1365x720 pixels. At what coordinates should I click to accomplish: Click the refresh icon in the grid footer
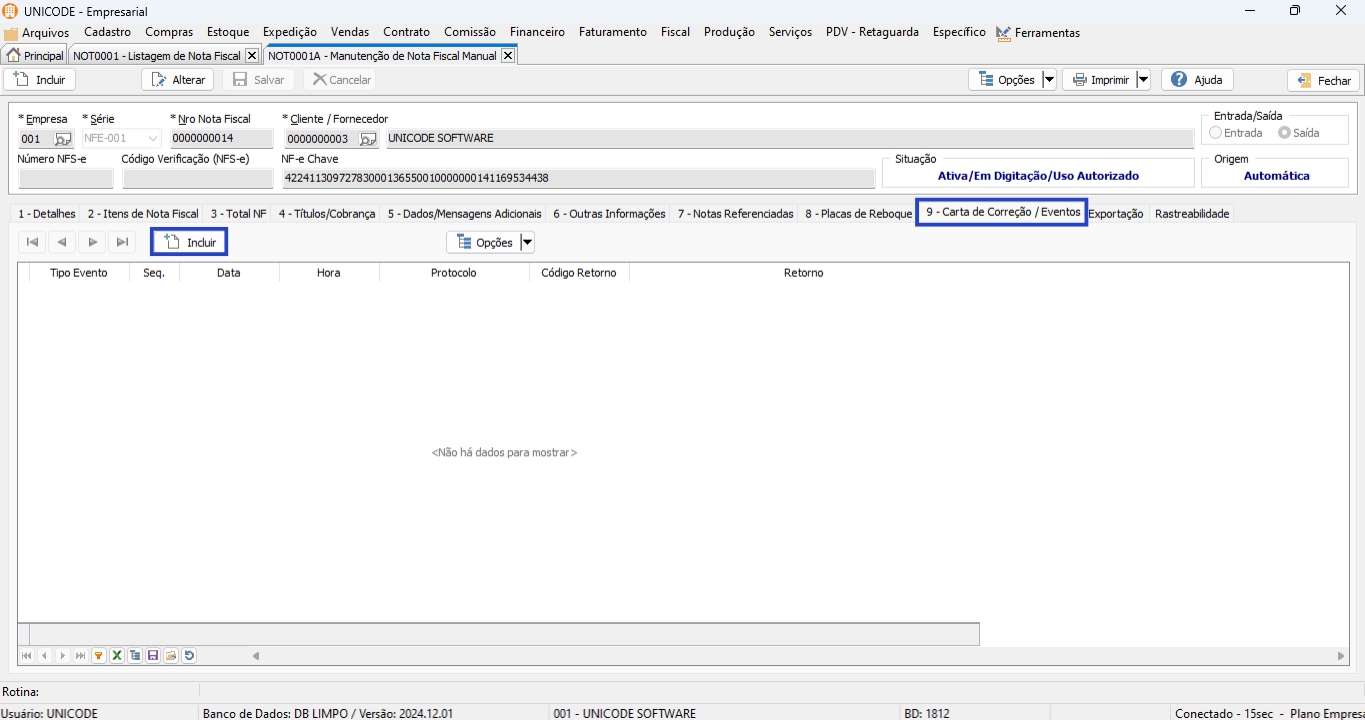pos(189,656)
